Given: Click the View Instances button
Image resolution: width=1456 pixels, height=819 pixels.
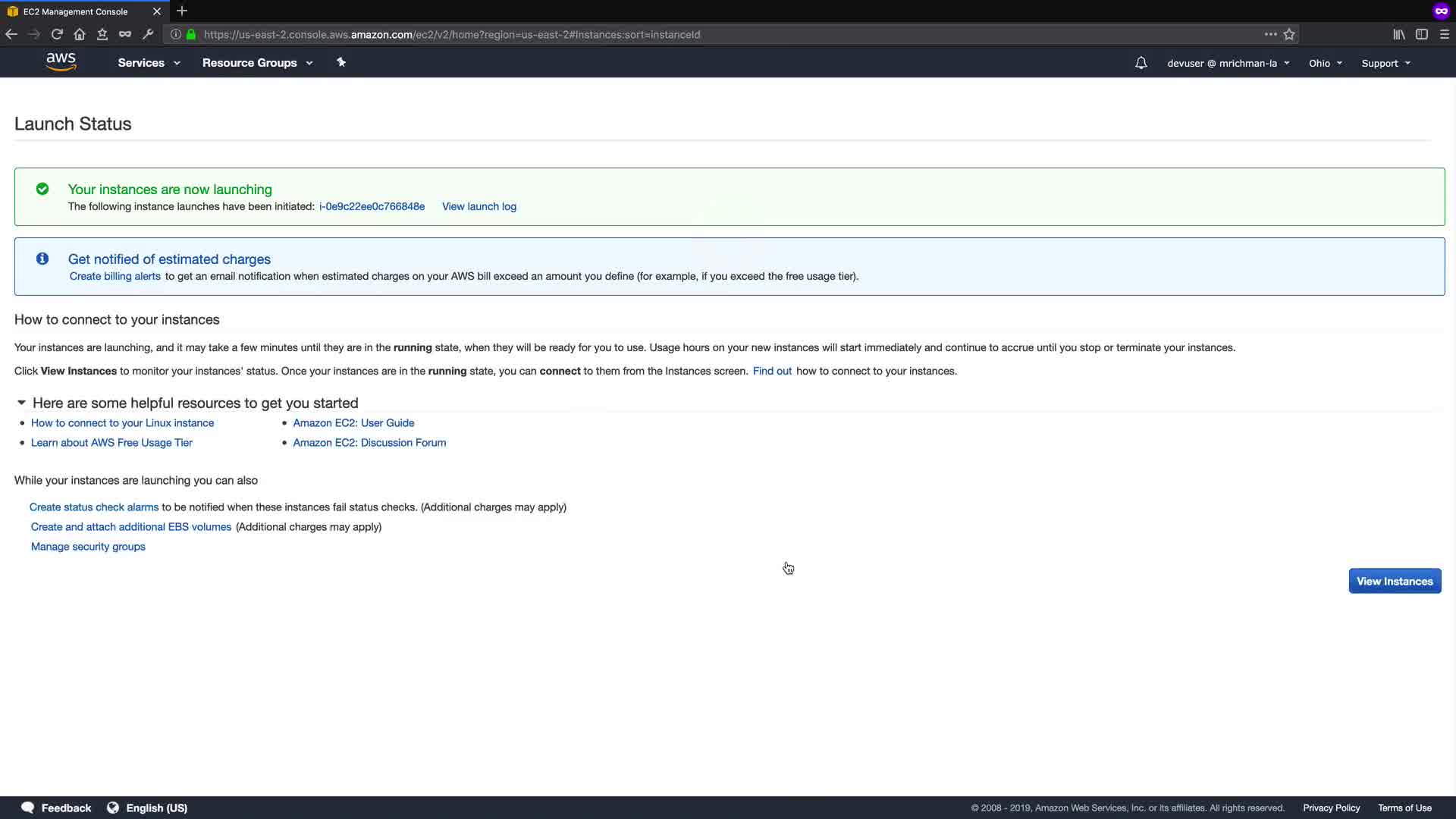Looking at the screenshot, I should click(x=1394, y=581).
